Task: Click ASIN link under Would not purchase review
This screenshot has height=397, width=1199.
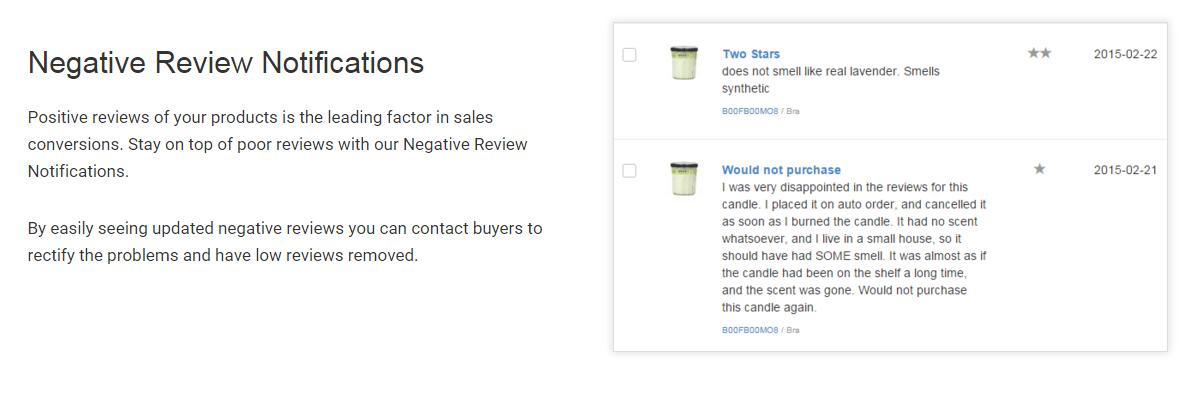Action: 749,330
